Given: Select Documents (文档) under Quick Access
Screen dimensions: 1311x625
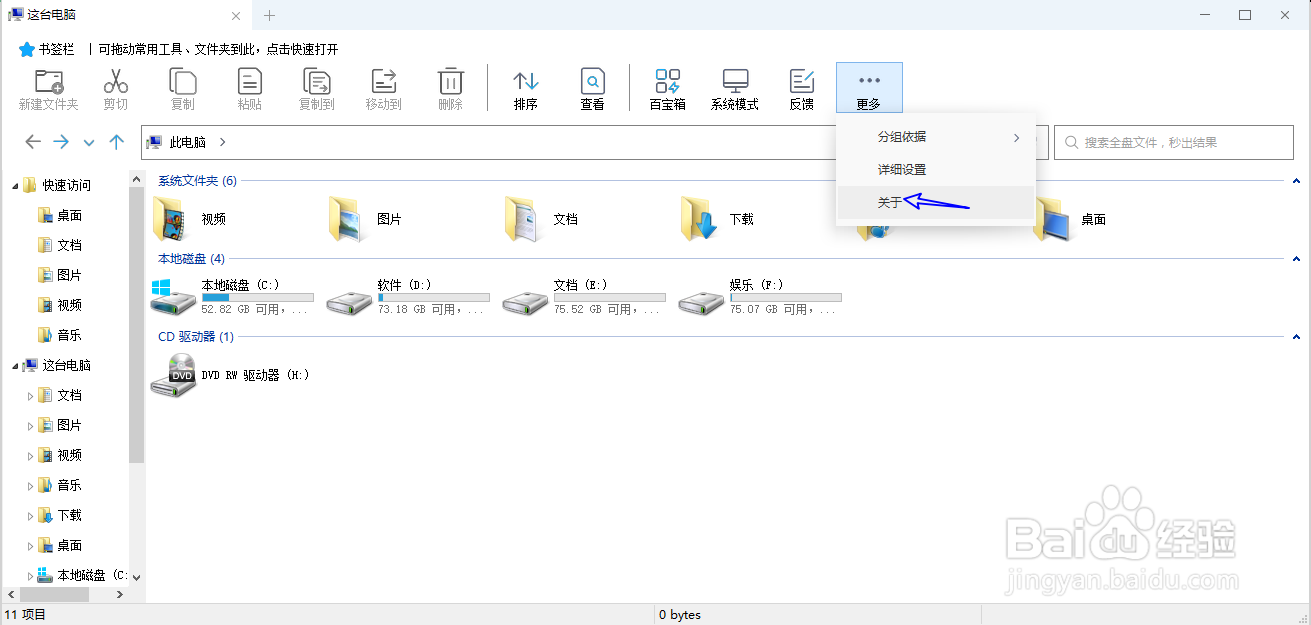Looking at the screenshot, I should [60, 245].
